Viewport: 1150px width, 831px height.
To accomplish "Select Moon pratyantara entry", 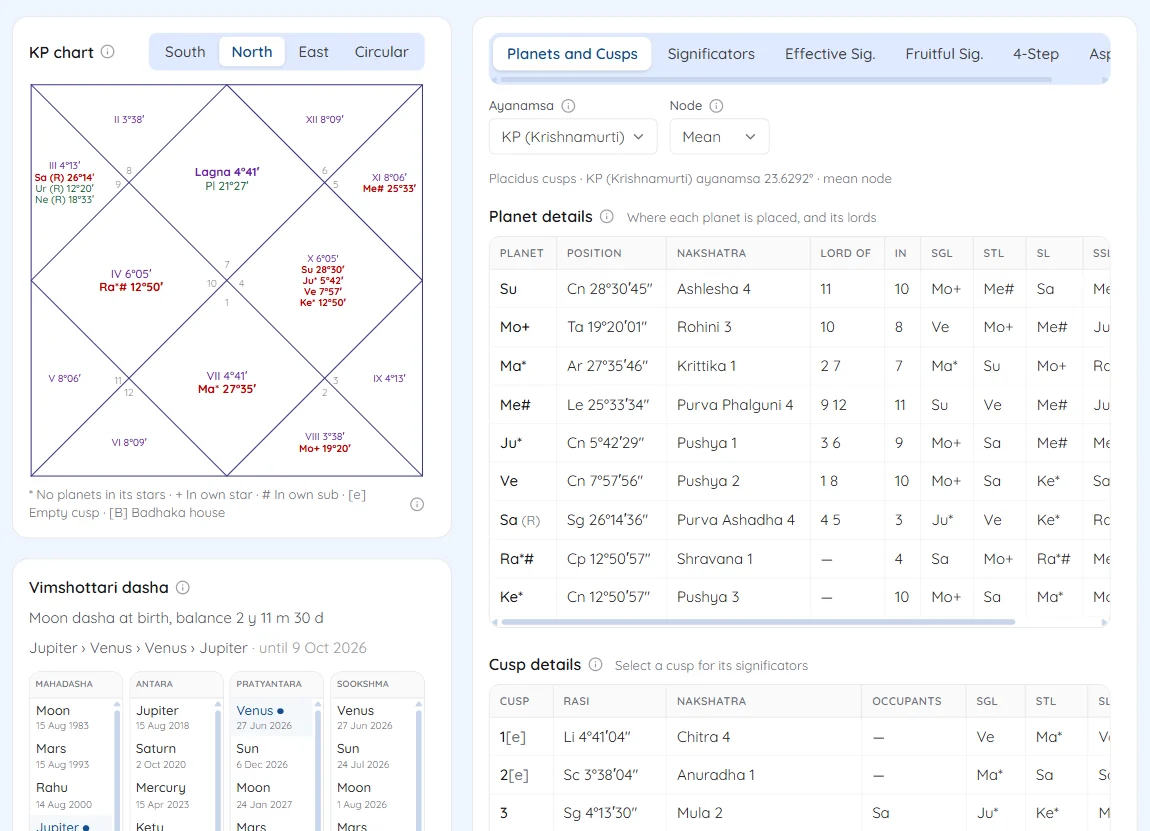I will [x=271, y=794].
